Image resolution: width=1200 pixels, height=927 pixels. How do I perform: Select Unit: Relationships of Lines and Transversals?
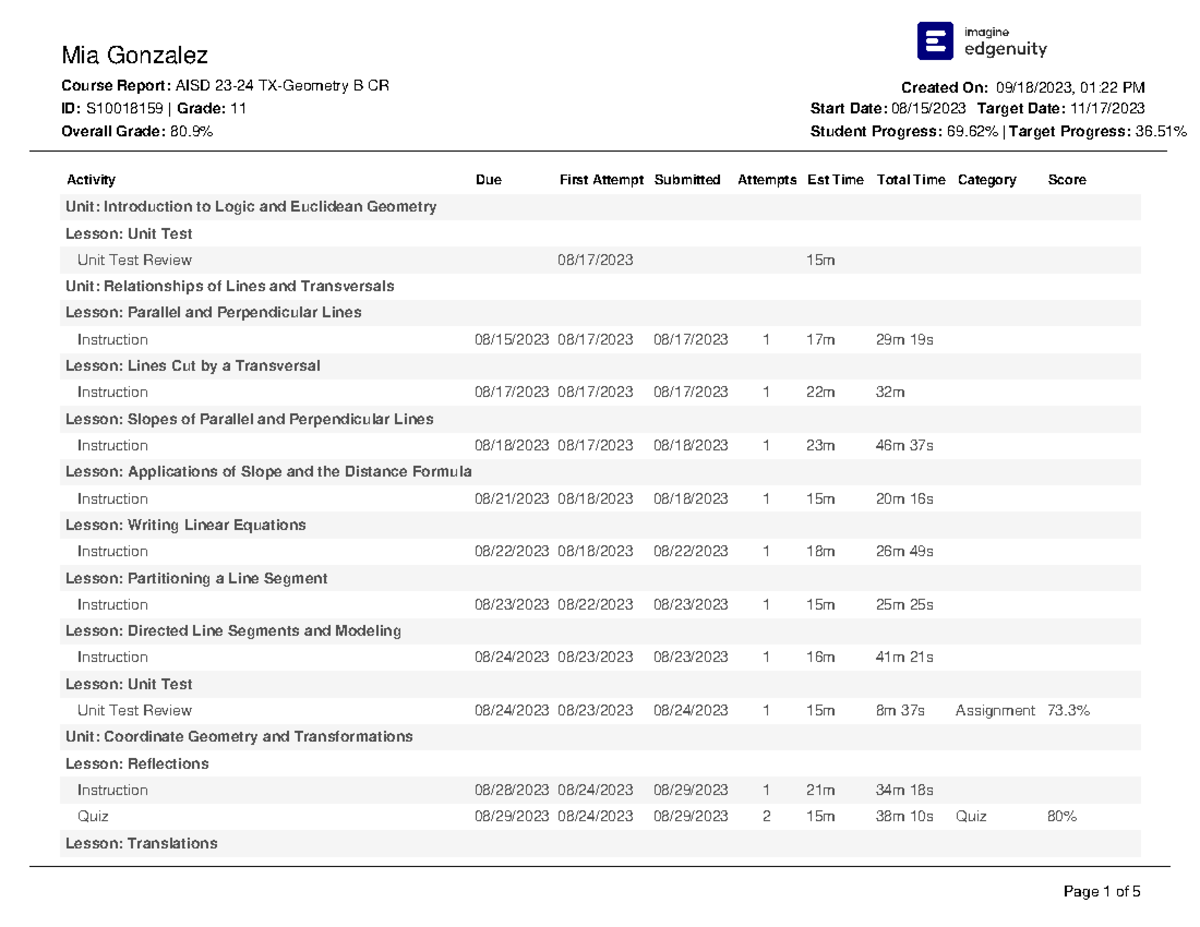(x=230, y=286)
